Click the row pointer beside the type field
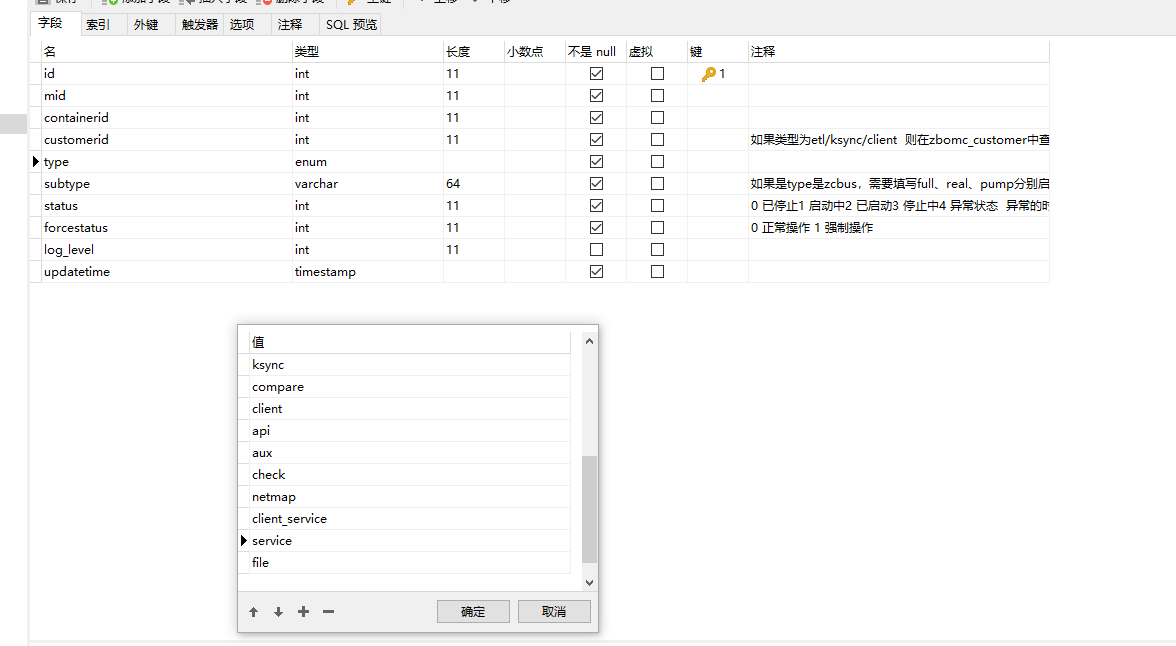The image size is (1176, 646). 36,162
